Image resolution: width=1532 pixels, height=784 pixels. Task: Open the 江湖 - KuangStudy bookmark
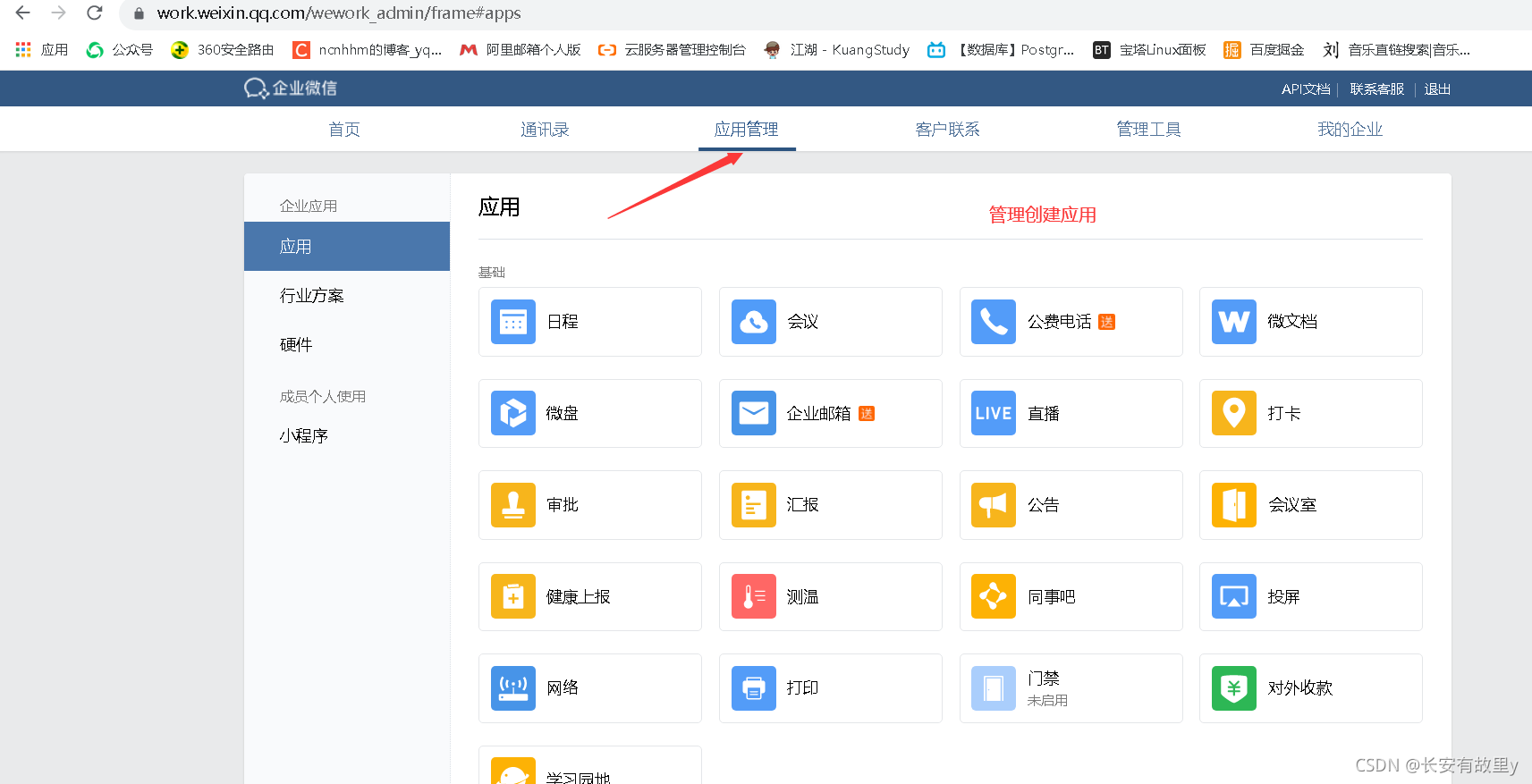837,49
